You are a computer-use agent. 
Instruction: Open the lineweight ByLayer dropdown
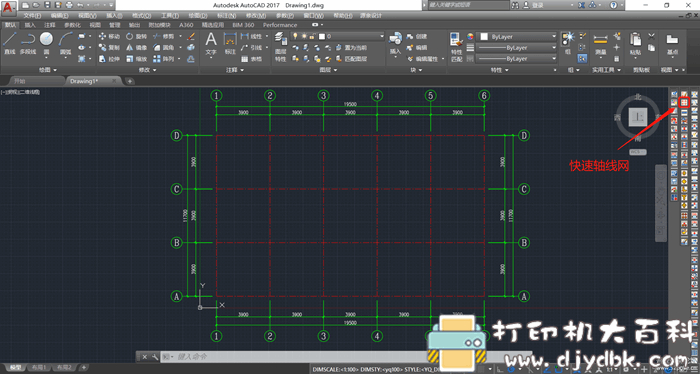[x=517, y=48]
